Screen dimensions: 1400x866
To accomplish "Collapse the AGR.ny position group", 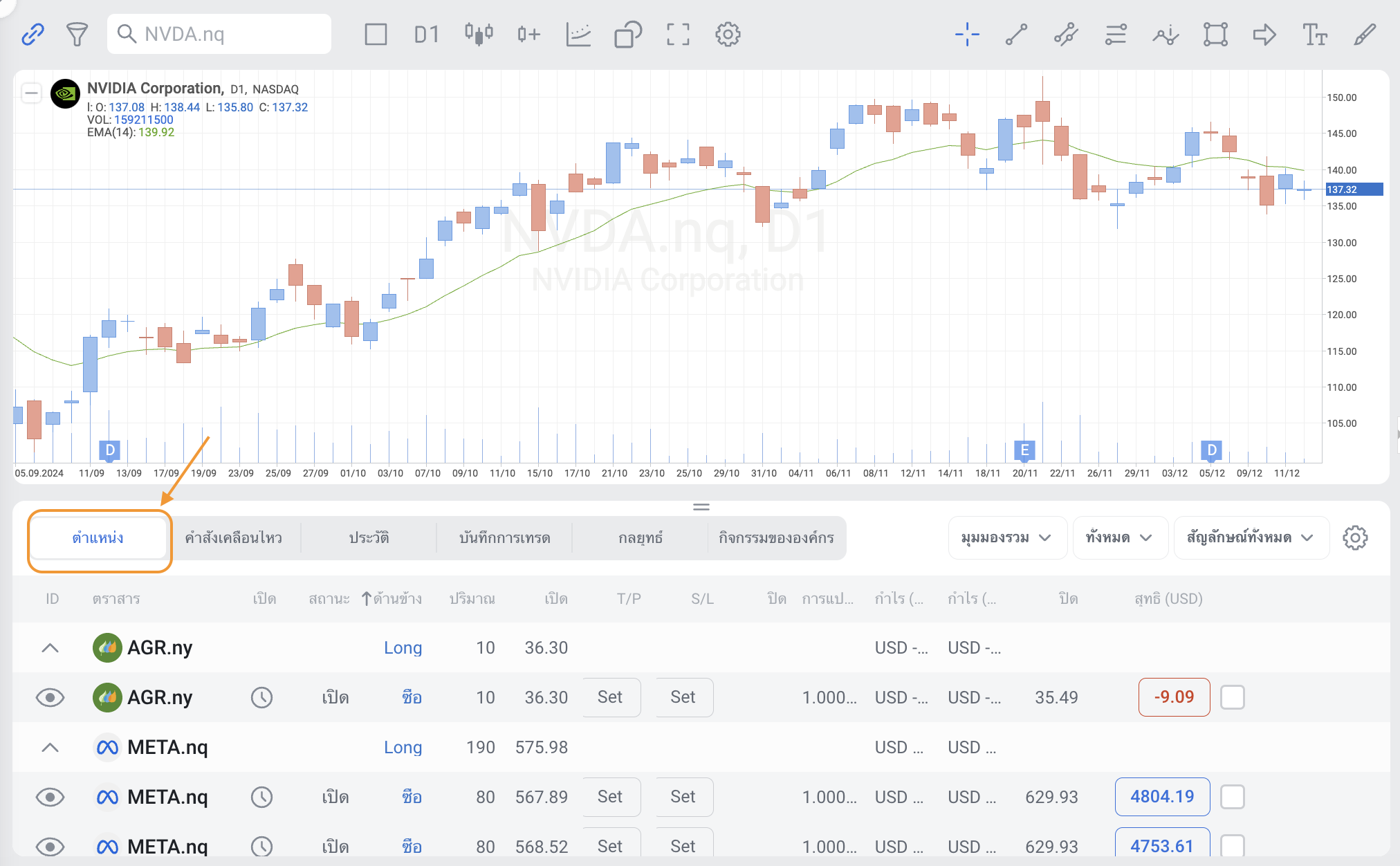I will 50,648.
